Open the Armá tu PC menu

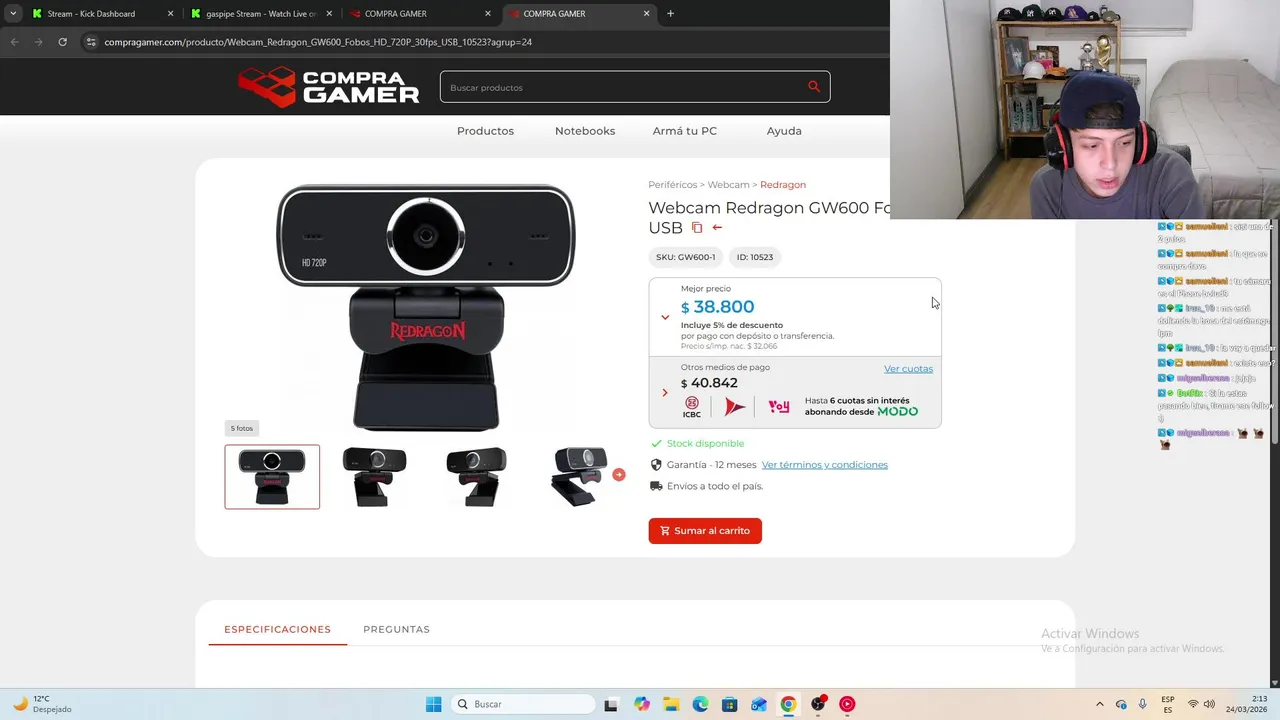685,131
